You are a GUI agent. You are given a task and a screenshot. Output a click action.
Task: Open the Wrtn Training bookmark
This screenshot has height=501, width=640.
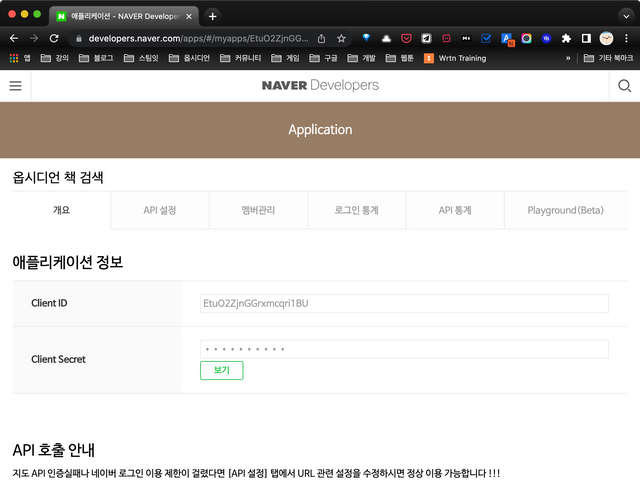[455, 58]
